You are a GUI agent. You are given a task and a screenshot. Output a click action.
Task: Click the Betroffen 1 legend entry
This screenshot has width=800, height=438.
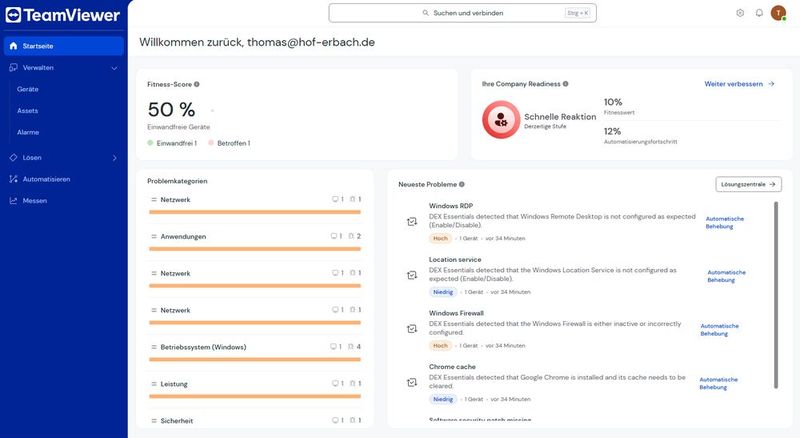(229, 143)
